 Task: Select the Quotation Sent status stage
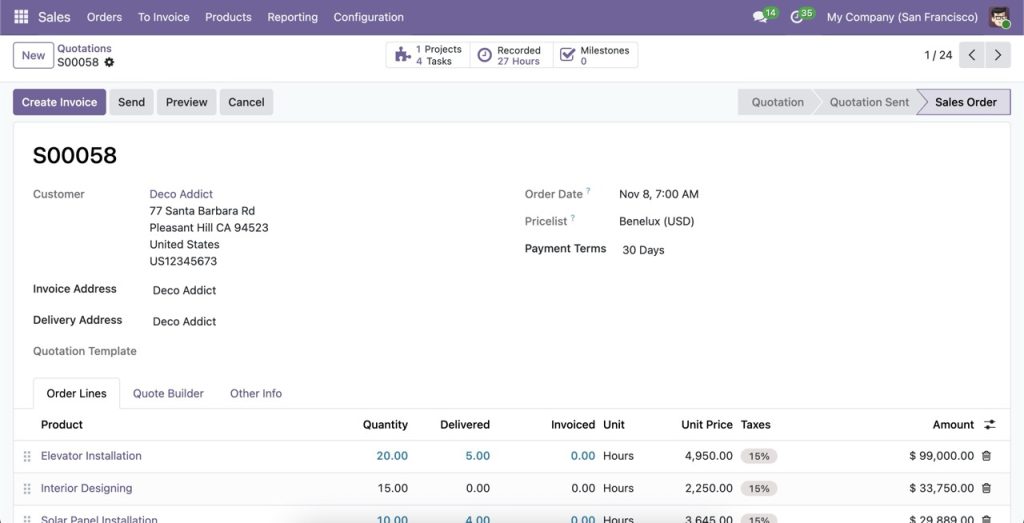868,102
